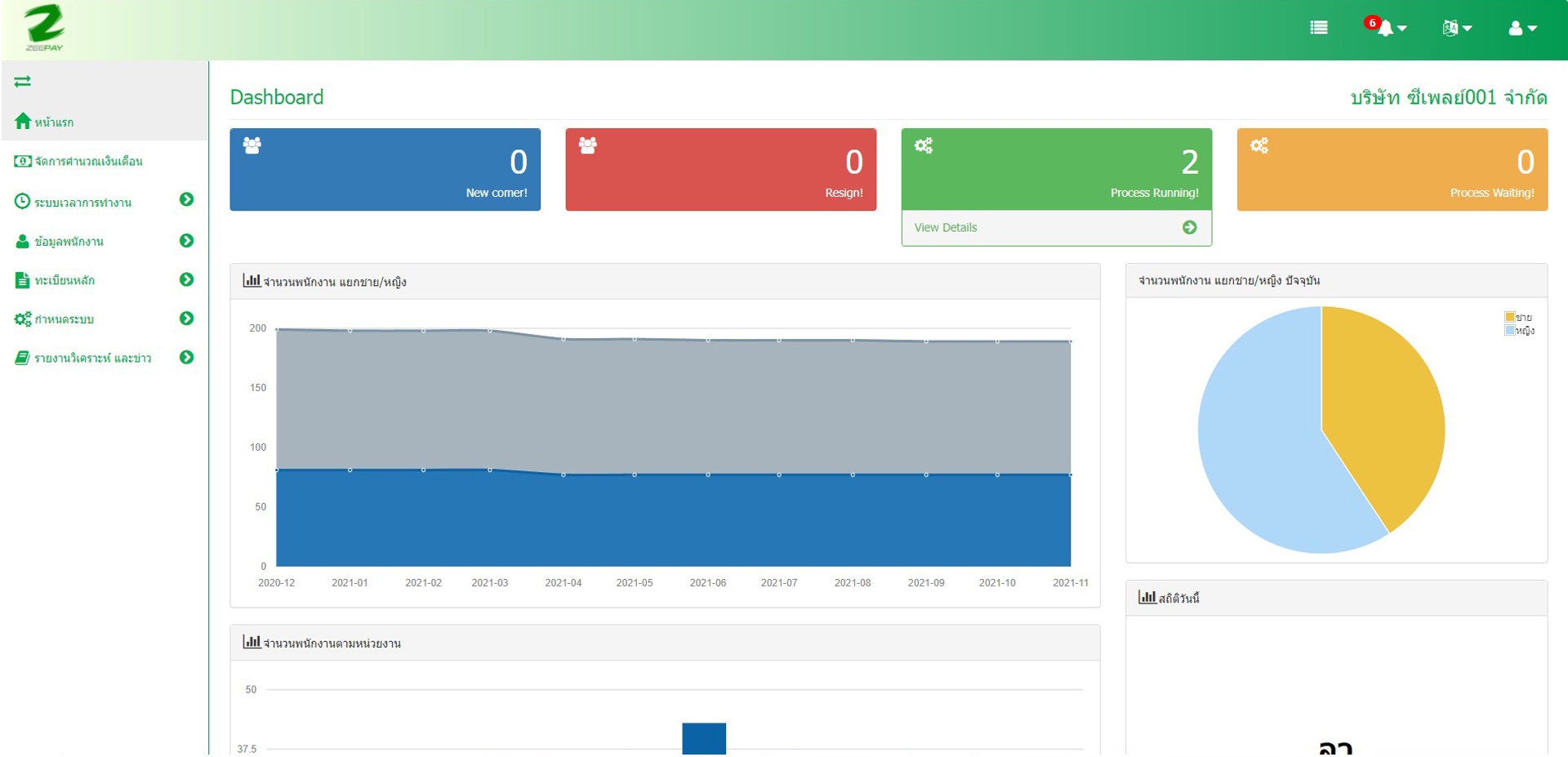The height and width of the screenshot is (757, 1568).
Task: Select the green Process Running! card
Action: coord(1056,169)
